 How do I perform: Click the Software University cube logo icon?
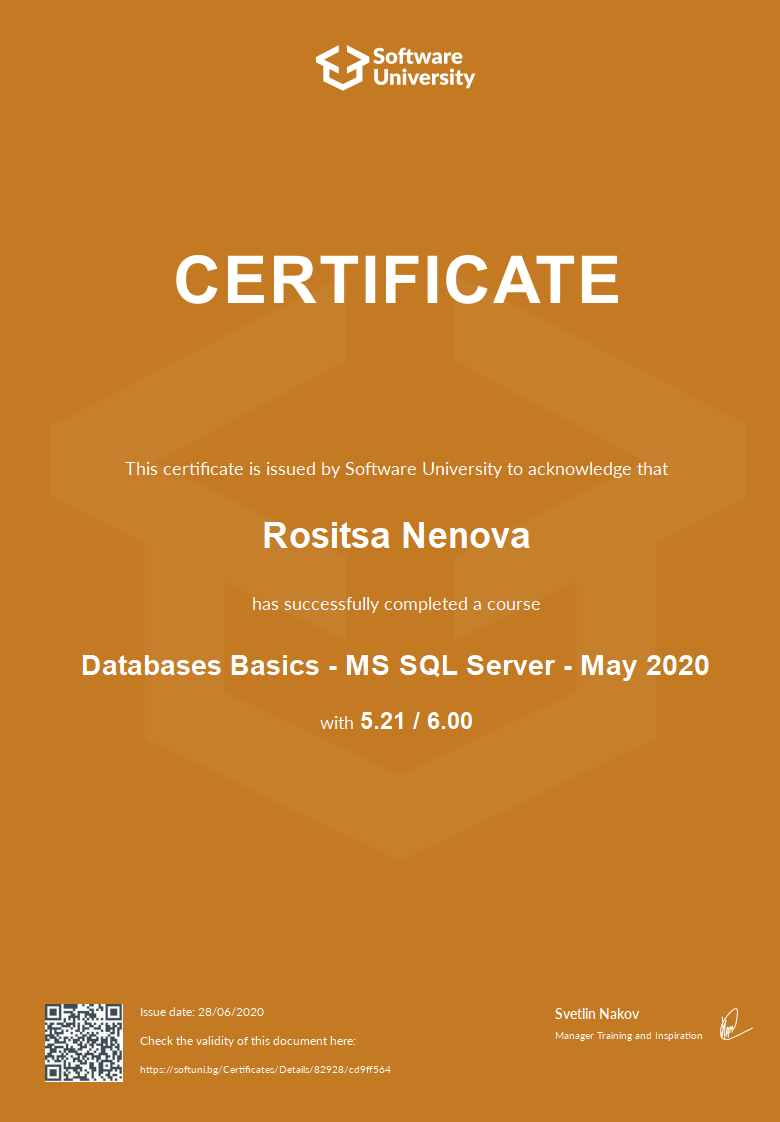point(341,67)
